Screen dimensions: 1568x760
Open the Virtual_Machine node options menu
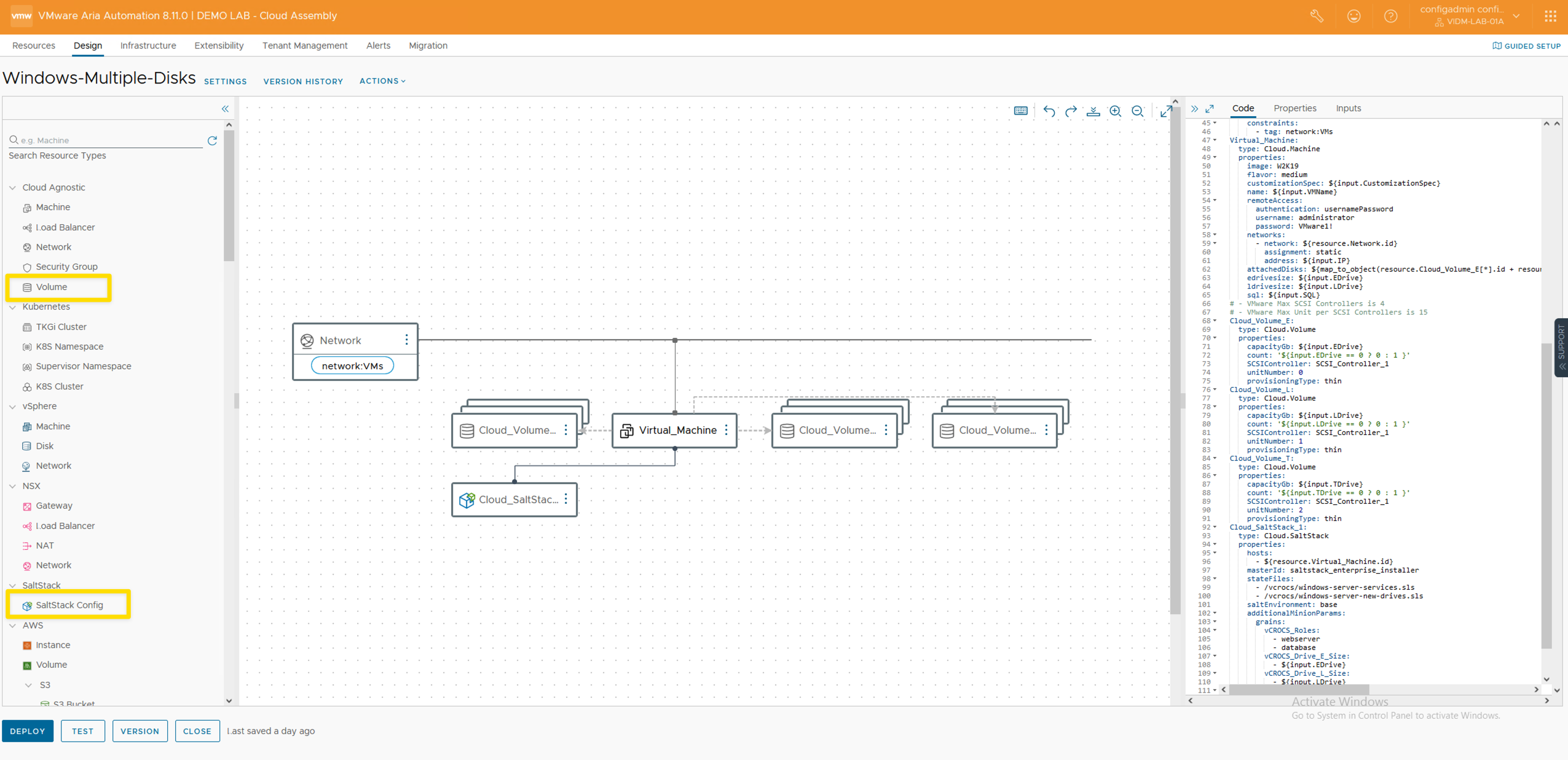coord(727,430)
